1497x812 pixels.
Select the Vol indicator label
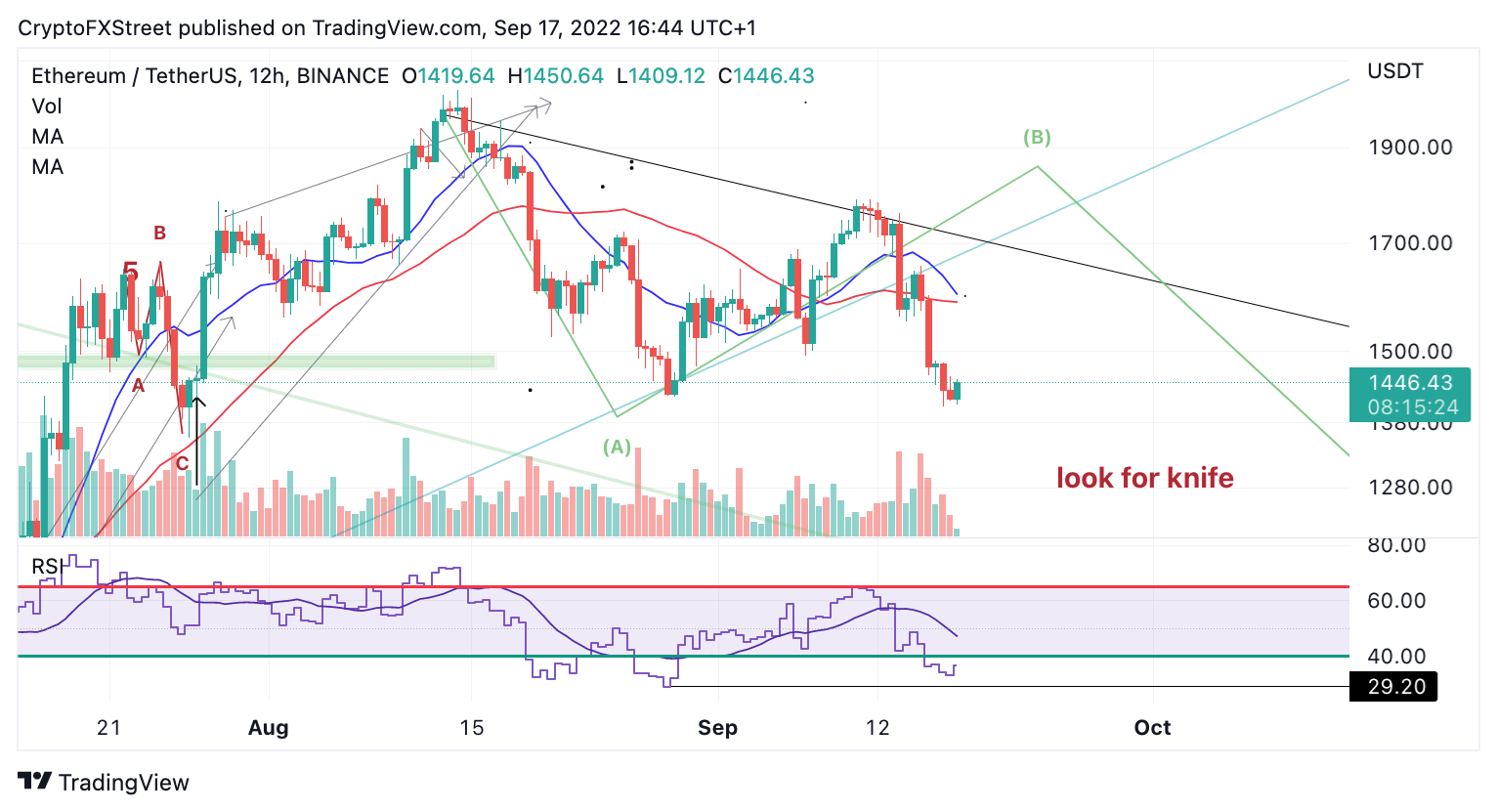pos(46,107)
